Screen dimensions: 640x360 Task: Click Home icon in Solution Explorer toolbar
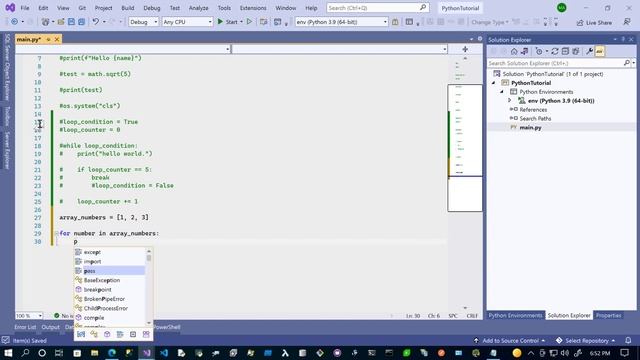[x=514, y=51]
